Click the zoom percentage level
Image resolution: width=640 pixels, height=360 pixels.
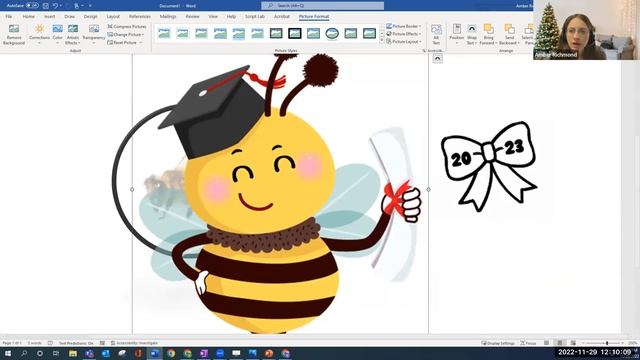(633, 343)
